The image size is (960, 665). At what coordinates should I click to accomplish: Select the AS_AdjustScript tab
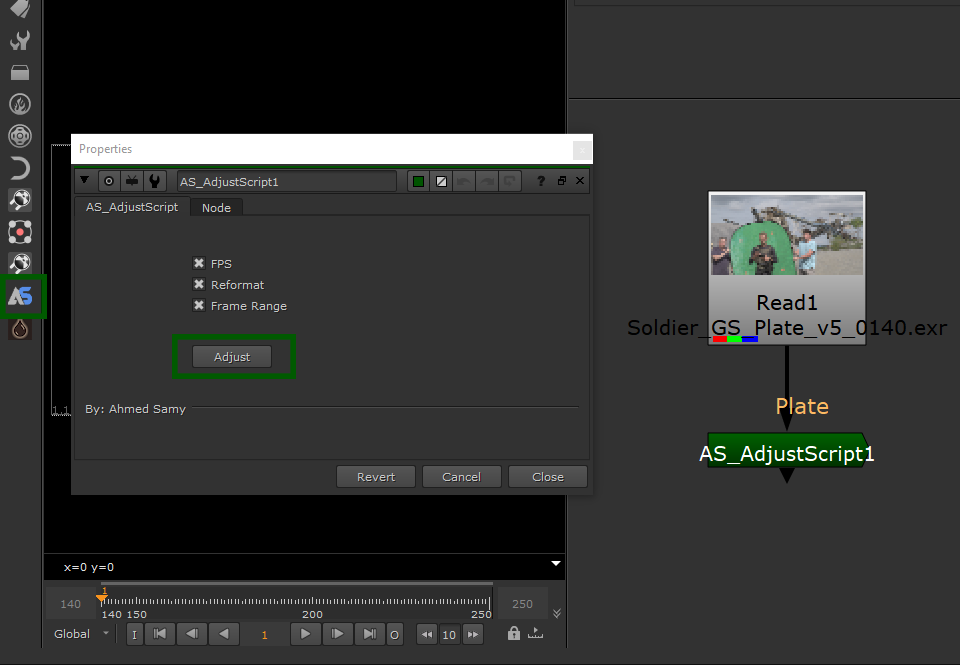132,207
